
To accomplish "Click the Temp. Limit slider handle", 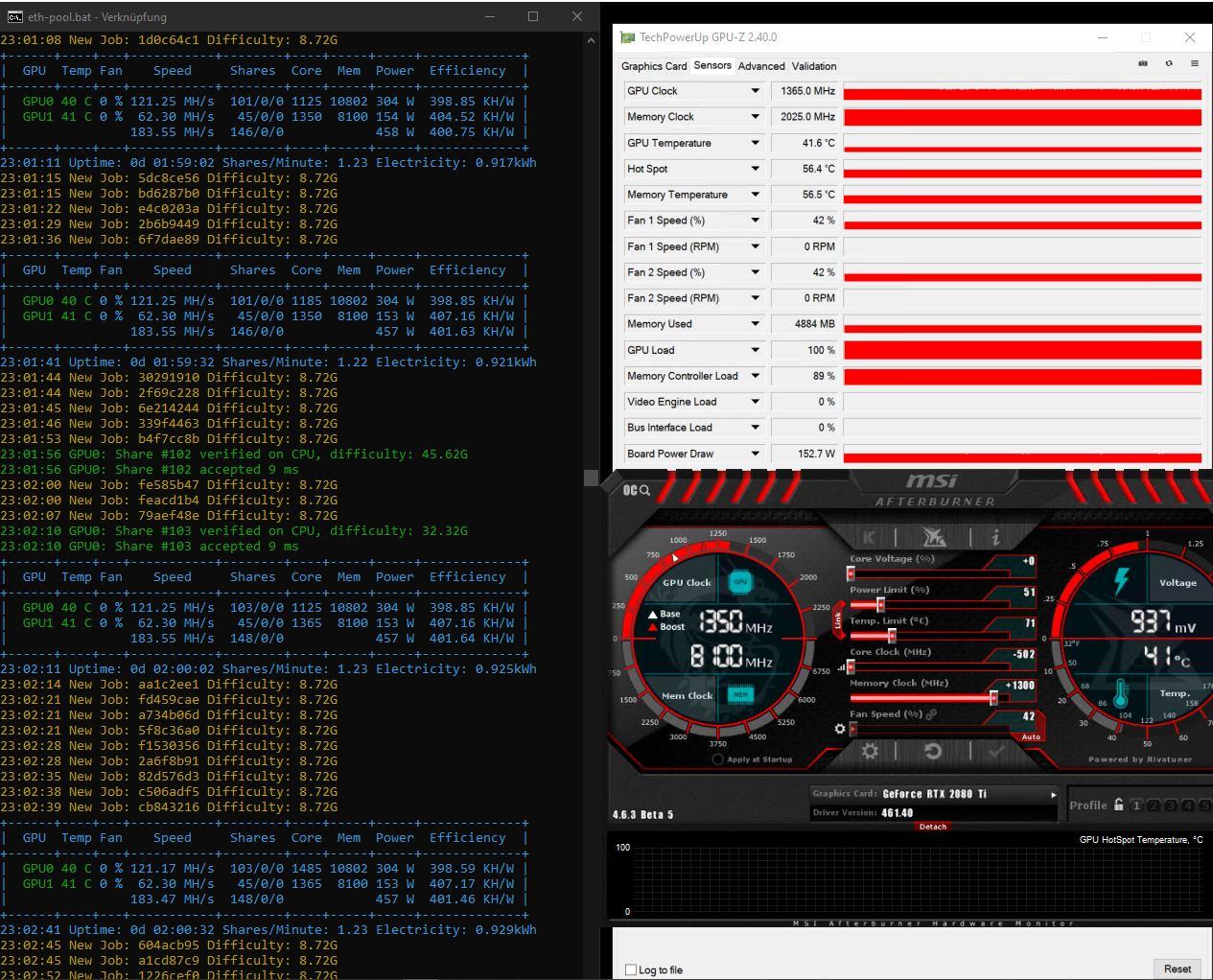I will click(892, 636).
